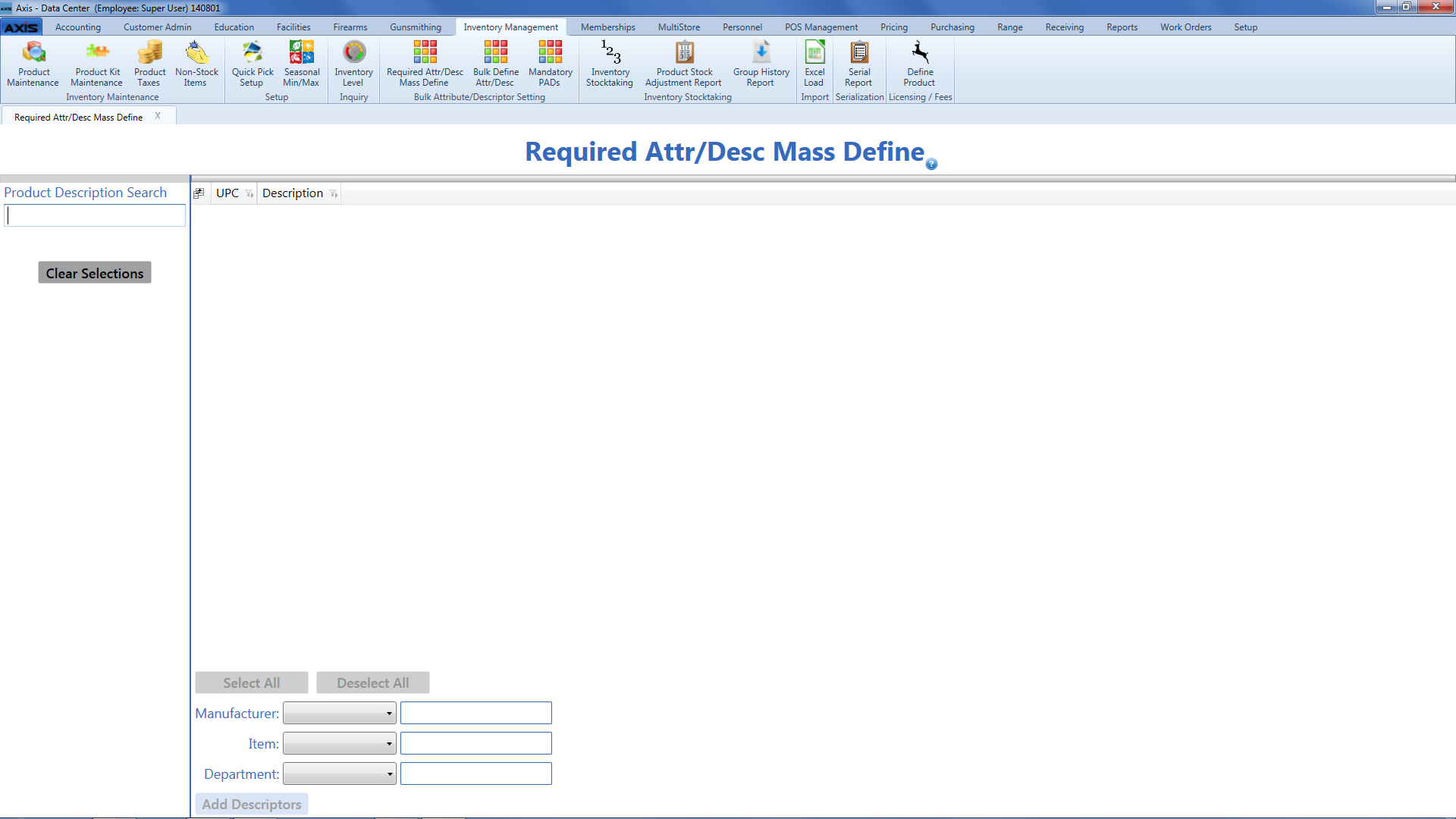Open Non-Stock Items tool
This screenshot has width=1456, height=819.
pyautogui.click(x=196, y=64)
